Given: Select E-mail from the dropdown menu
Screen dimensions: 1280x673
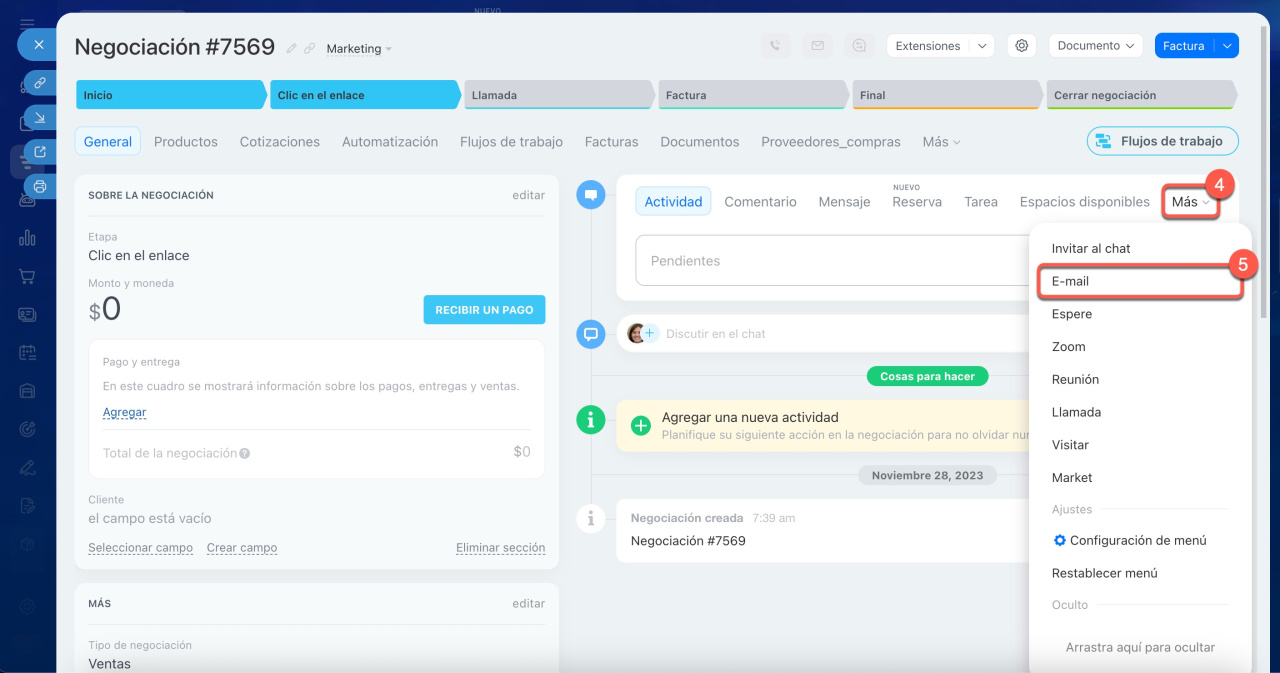Looking at the screenshot, I should (x=1070, y=282).
